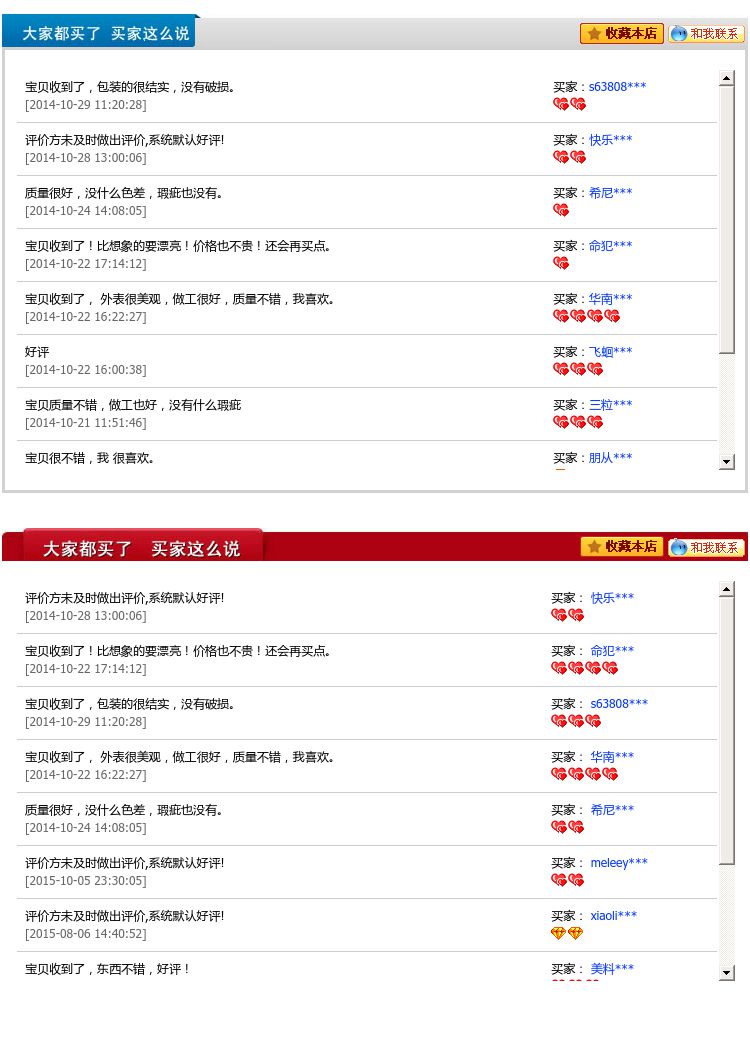750x1042 pixels.
Task: Open buyer 美料*** link
Action: (612, 969)
